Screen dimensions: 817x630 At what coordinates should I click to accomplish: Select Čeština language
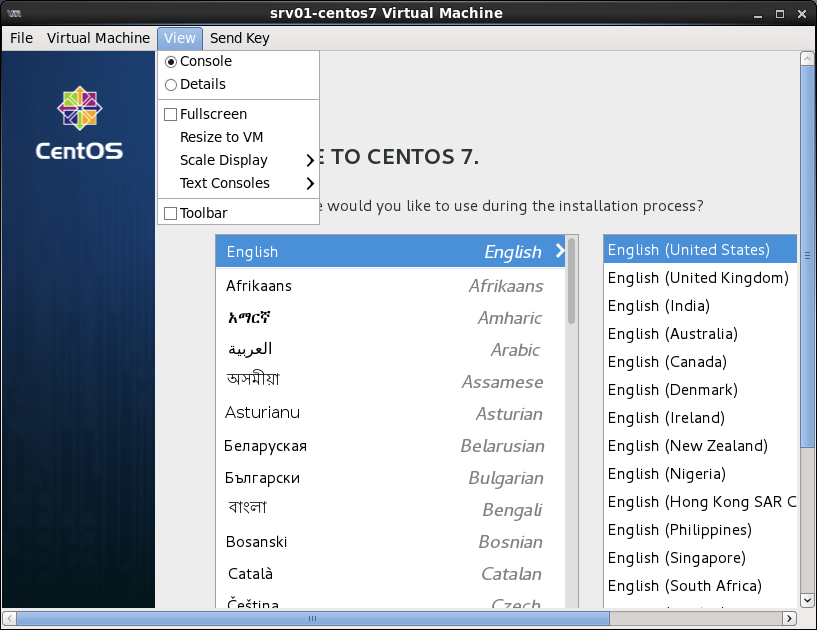point(390,599)
